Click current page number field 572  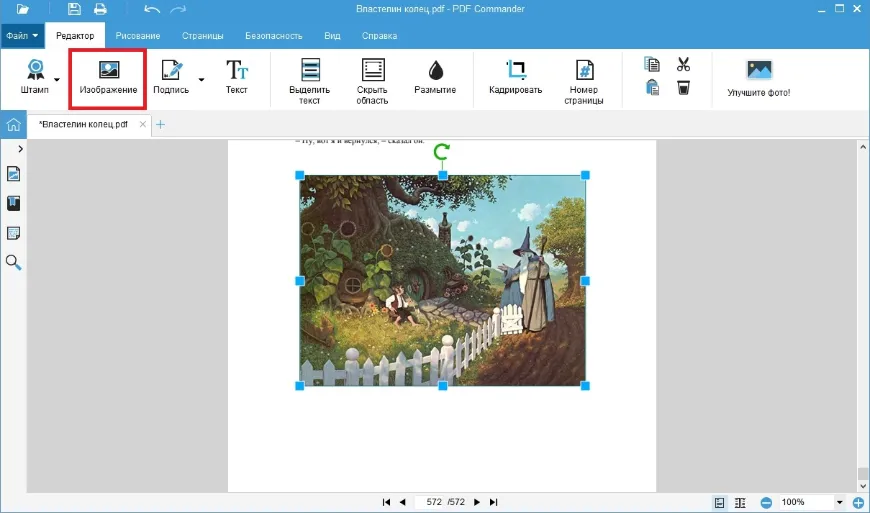[x=434, y=502]
